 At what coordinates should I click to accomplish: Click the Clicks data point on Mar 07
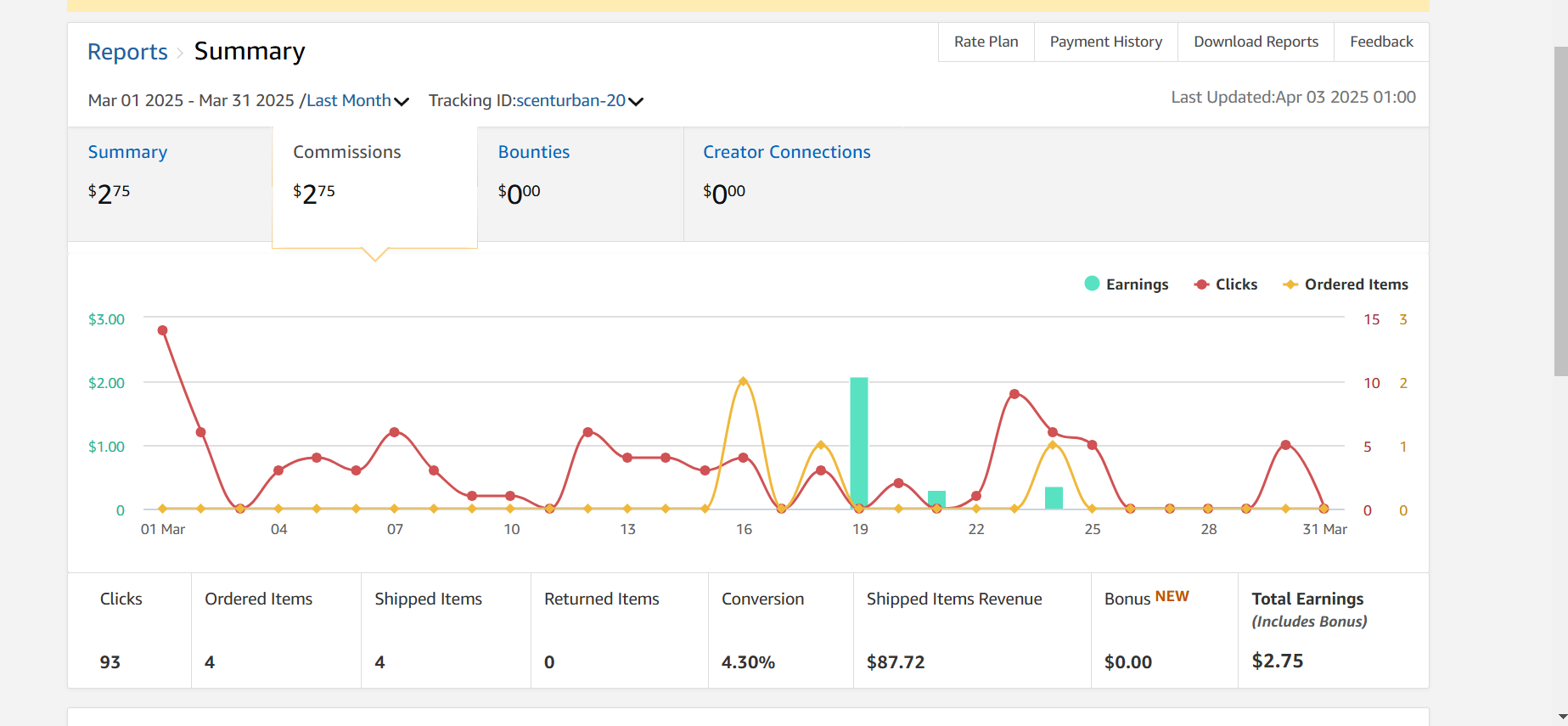394,432
